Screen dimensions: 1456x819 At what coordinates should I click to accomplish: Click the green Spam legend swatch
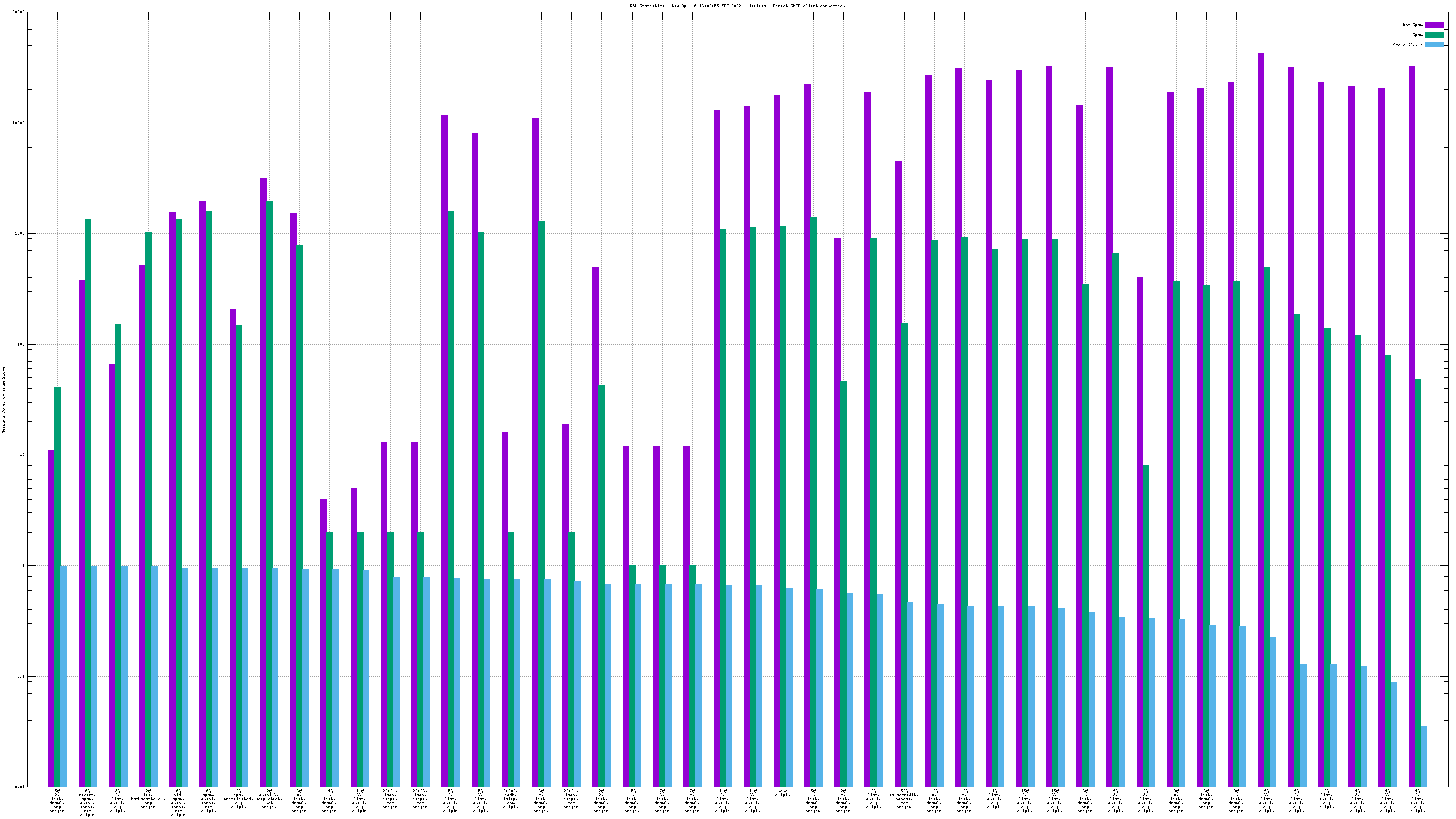[1434, 35]
